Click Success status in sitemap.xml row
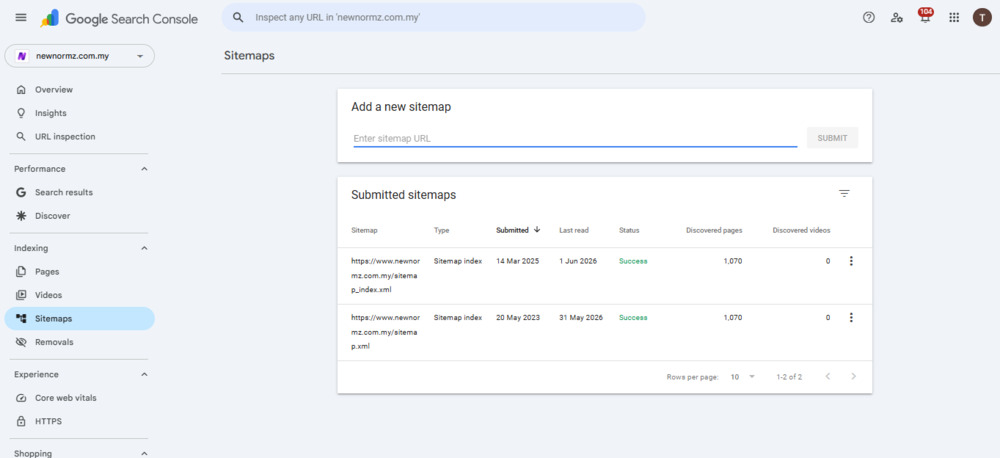This screenshot has width=1000, height=458. click(x=633, y=318)
